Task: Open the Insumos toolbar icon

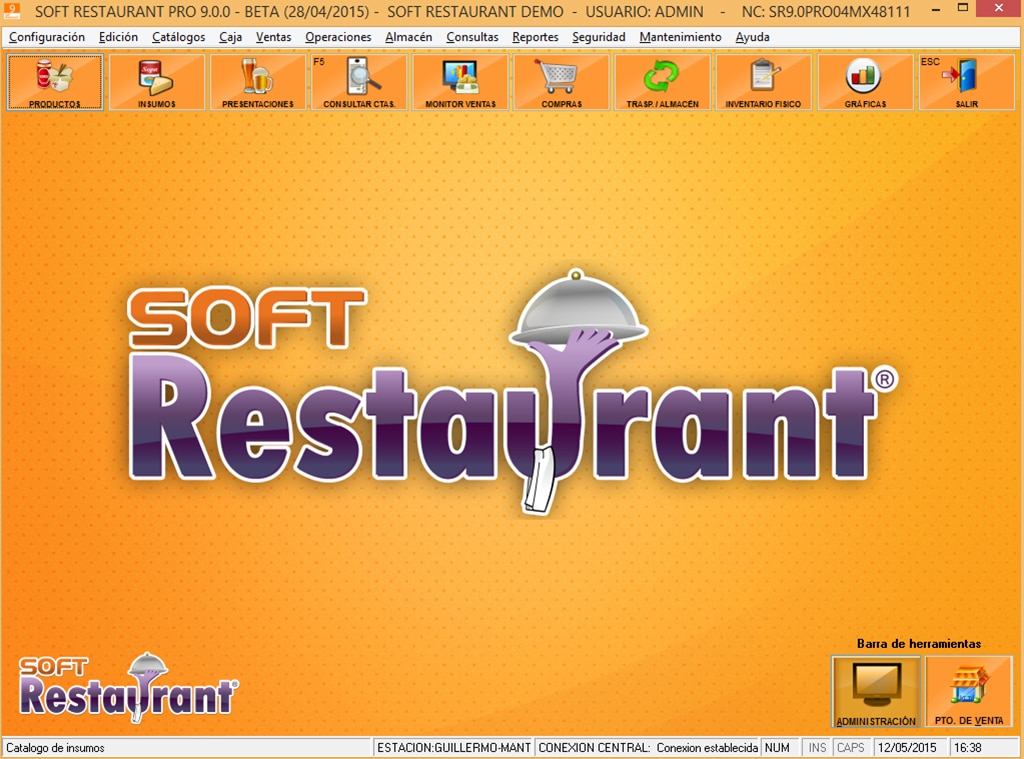Action: click(x=157, y=82)
